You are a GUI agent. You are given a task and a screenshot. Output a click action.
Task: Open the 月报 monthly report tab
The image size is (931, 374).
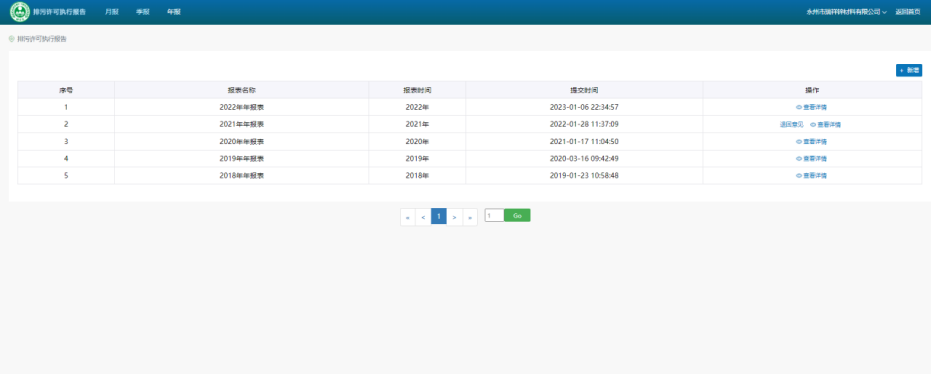[x=112, y=12]
